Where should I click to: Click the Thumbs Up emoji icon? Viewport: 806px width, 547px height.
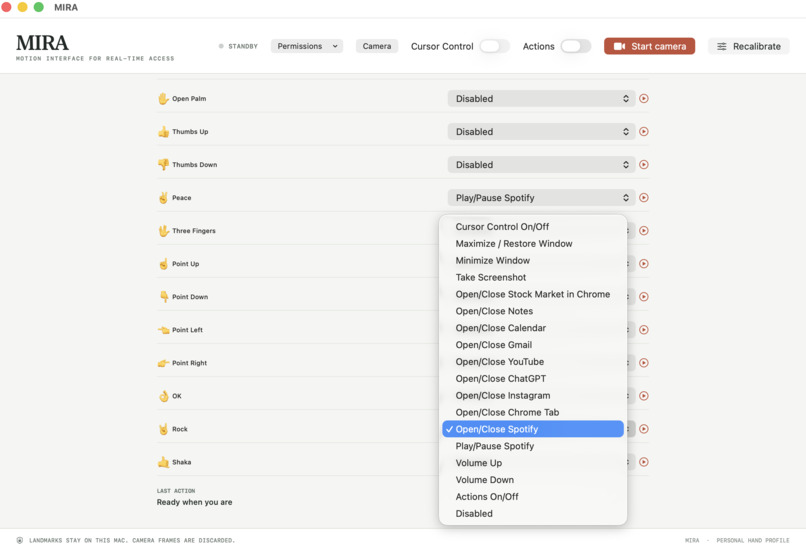(x=163, y=132)
